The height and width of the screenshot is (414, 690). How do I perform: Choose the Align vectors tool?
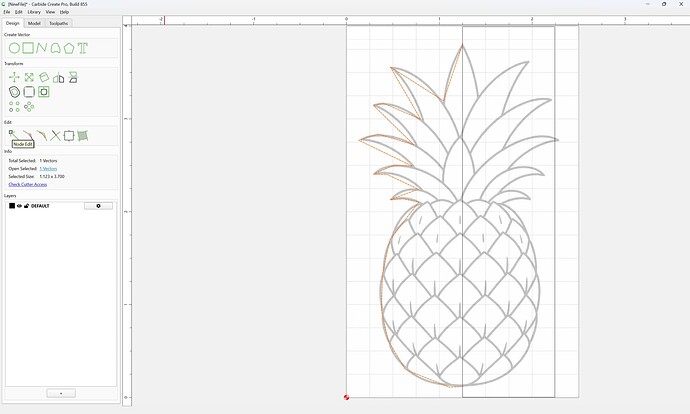tap(73, 77)
